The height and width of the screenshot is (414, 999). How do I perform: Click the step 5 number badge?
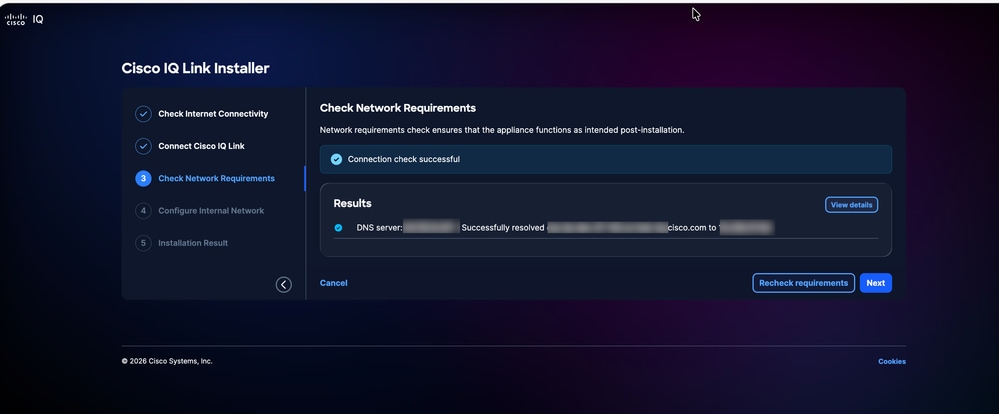point(143,243)
